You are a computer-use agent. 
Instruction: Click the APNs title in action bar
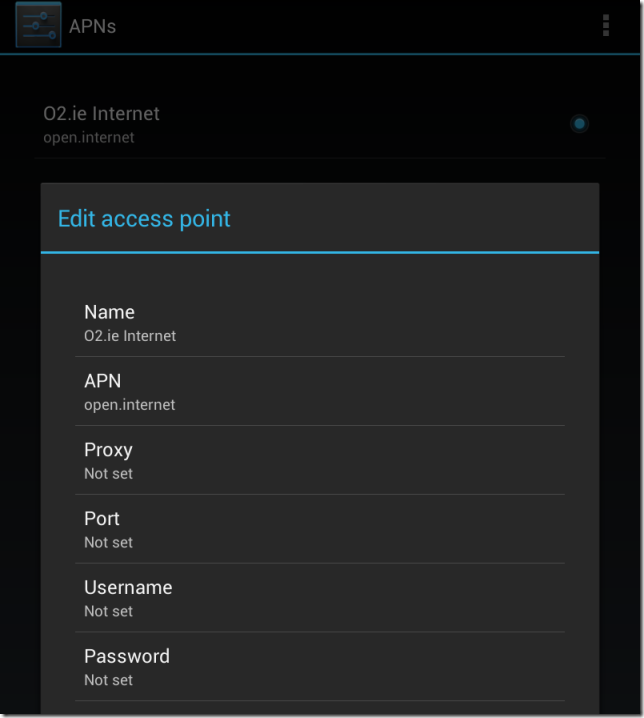click(x=93, y=26)
